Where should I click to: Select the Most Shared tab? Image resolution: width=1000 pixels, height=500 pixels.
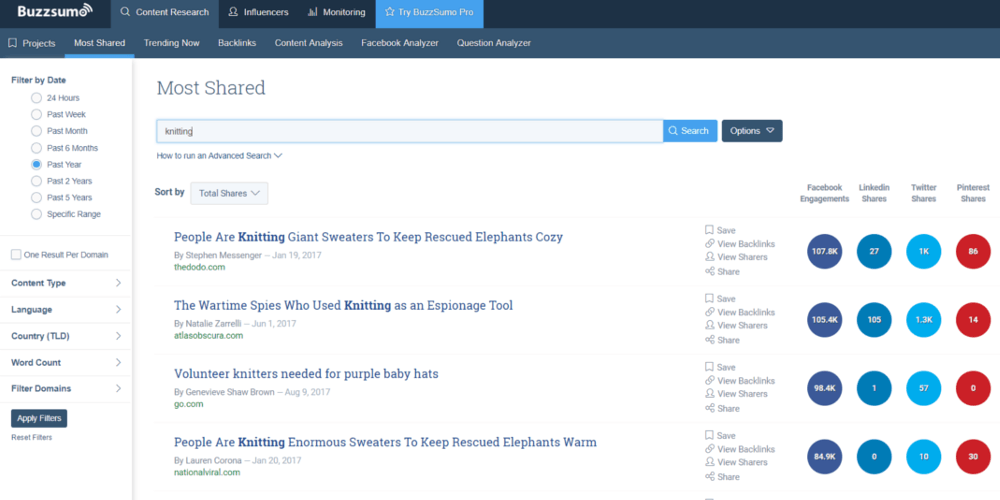[99, 43]
